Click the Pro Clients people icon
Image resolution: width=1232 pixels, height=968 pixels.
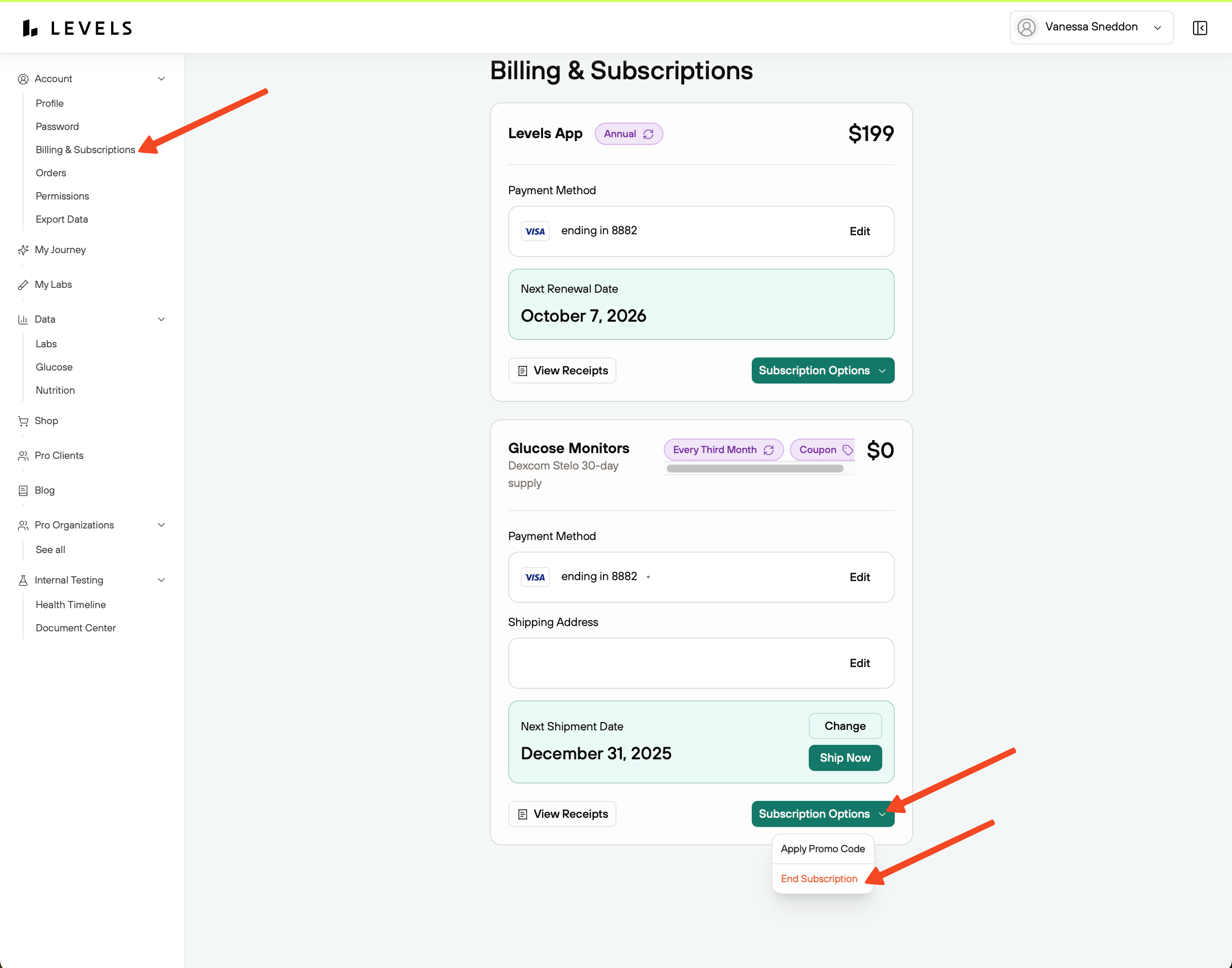pos(23,456)
